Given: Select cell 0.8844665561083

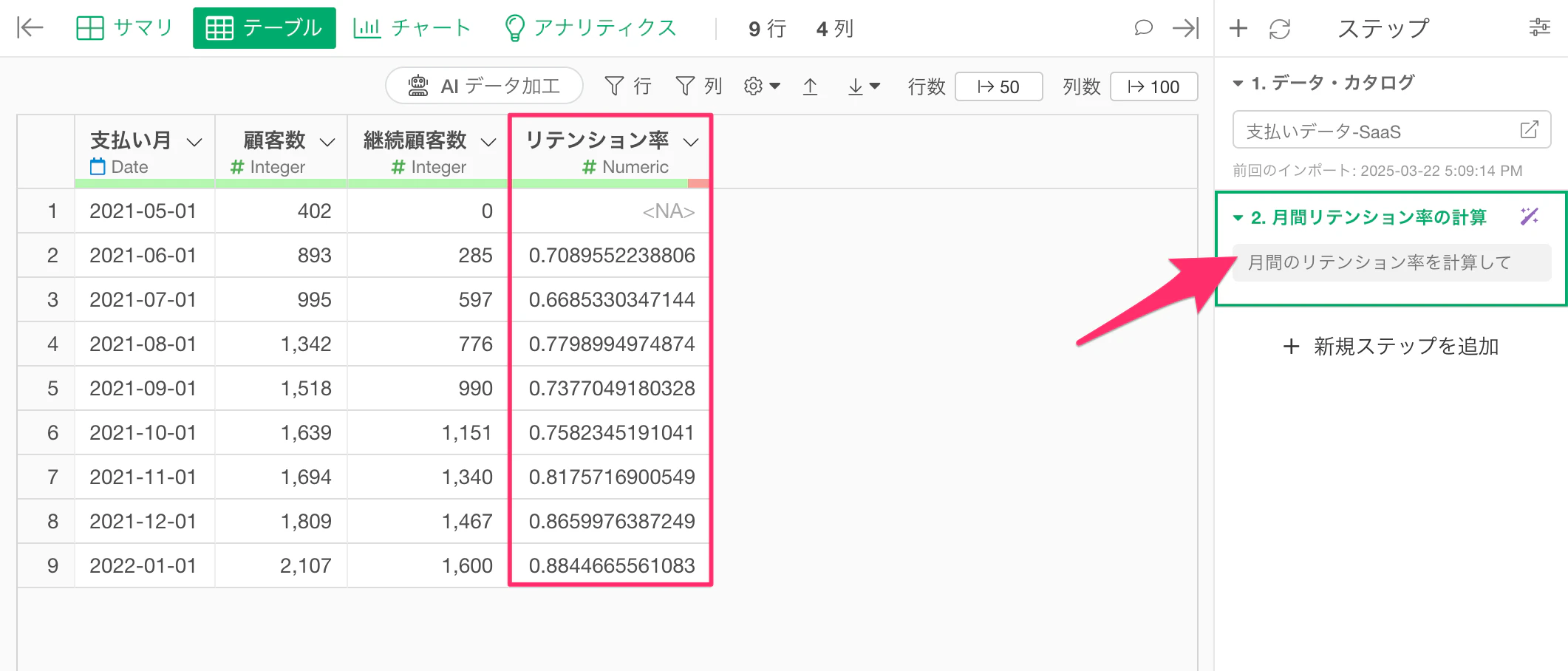Looking at the screenshot, I should [x=610, y=566].
